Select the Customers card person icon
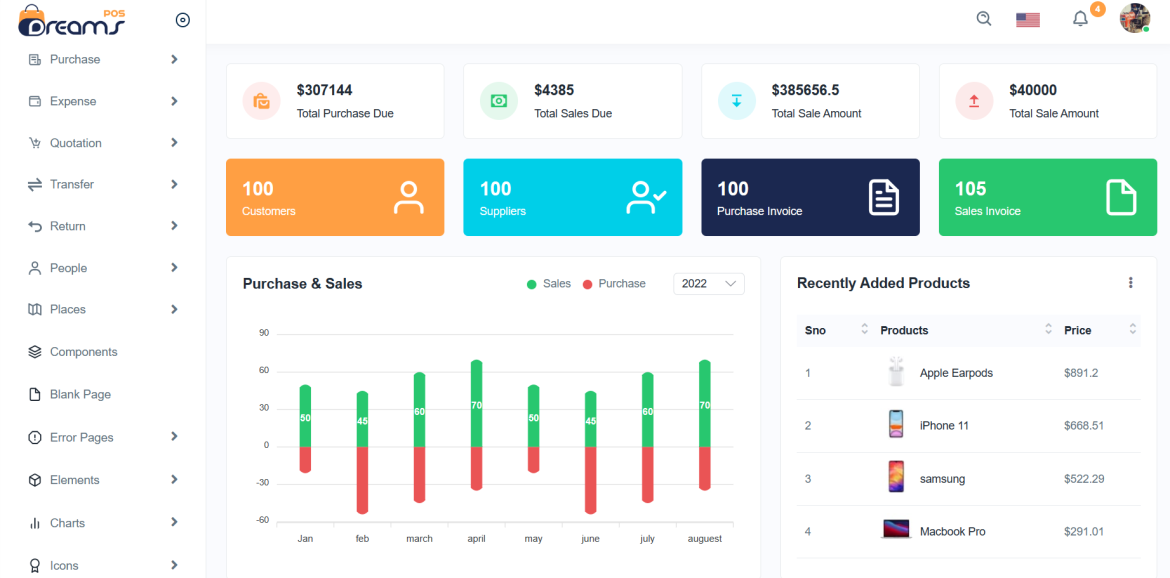 [x=408, y=197]
